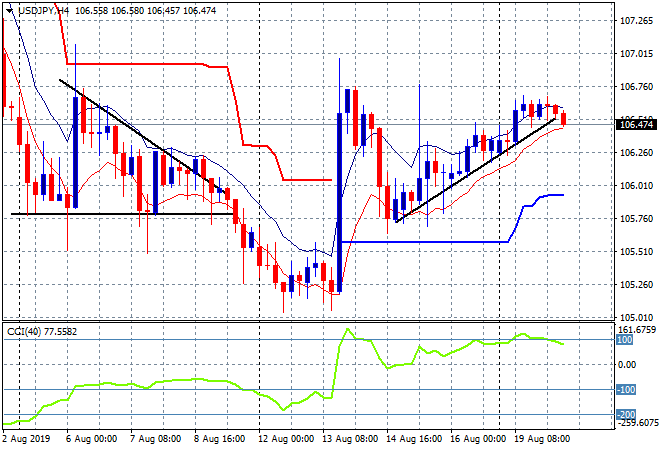The height and width of the screenshot is (450, 660).
Task: Select the USDJPY,H4 chart title text
Action: [43, 11]
